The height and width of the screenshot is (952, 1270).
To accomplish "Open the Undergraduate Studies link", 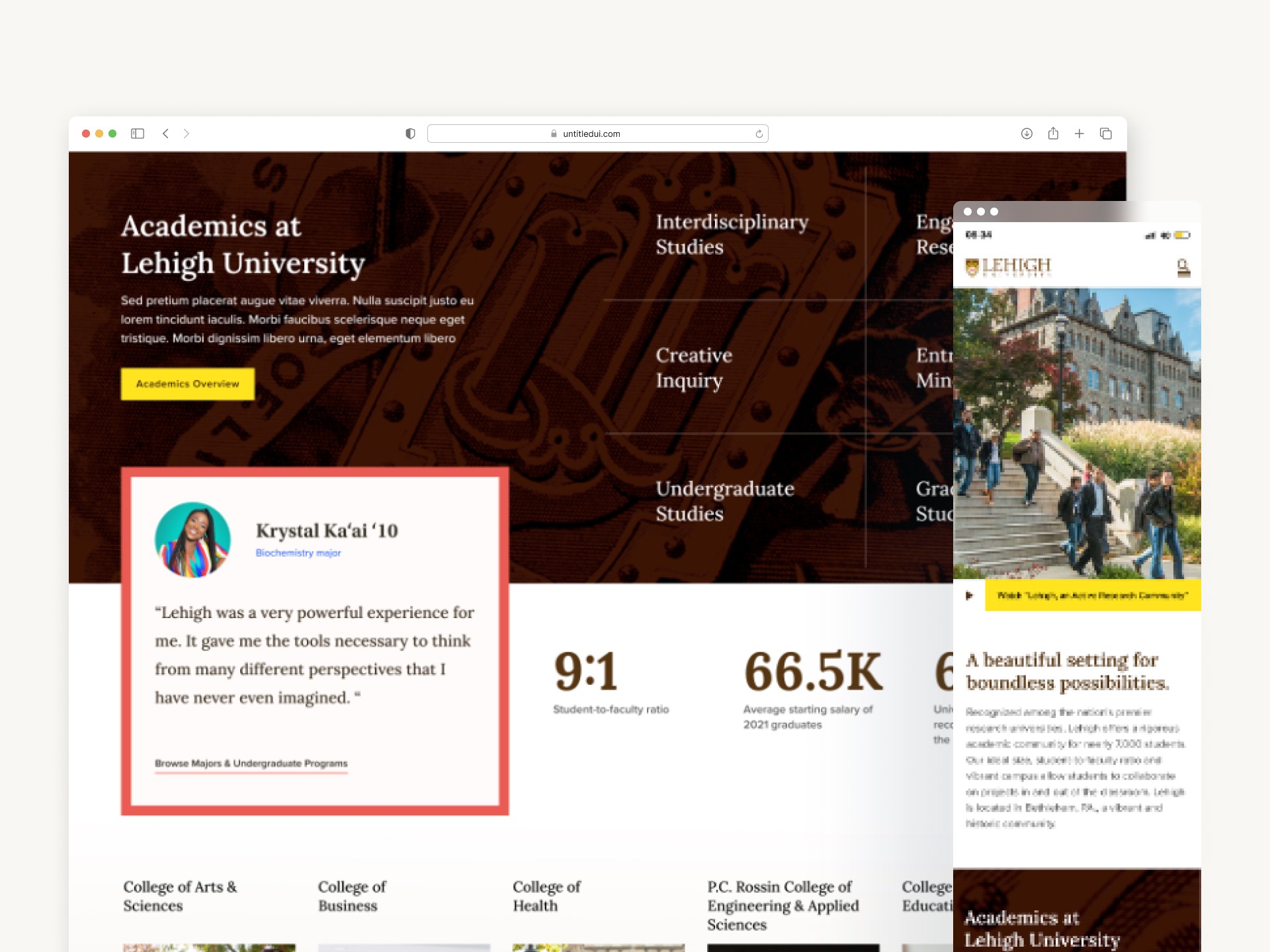I will pos(725,501).
